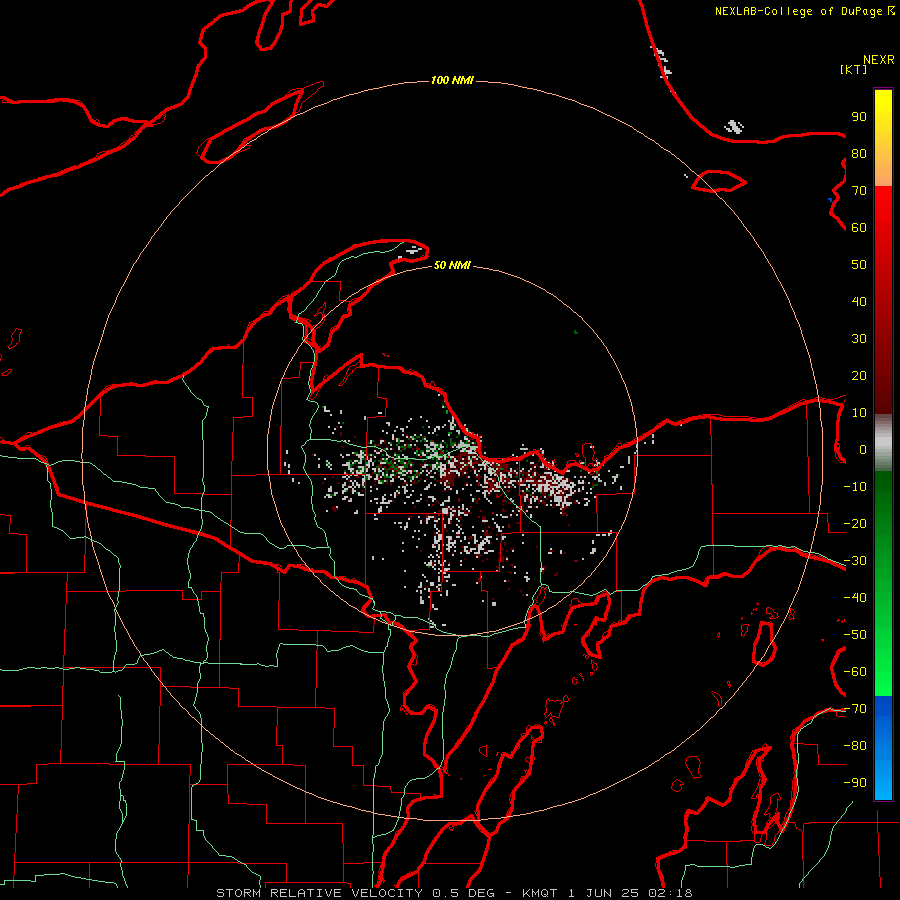Image resolution: width=900 pixels, height=900 pixels.
Task: Select the -80 value on the velocity scale
Action: click(855, 746)
